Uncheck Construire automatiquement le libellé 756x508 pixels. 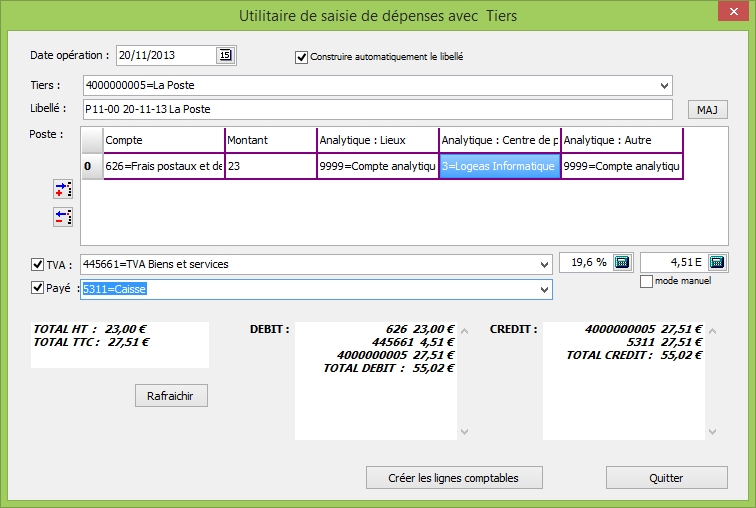(x=301, y=57)
